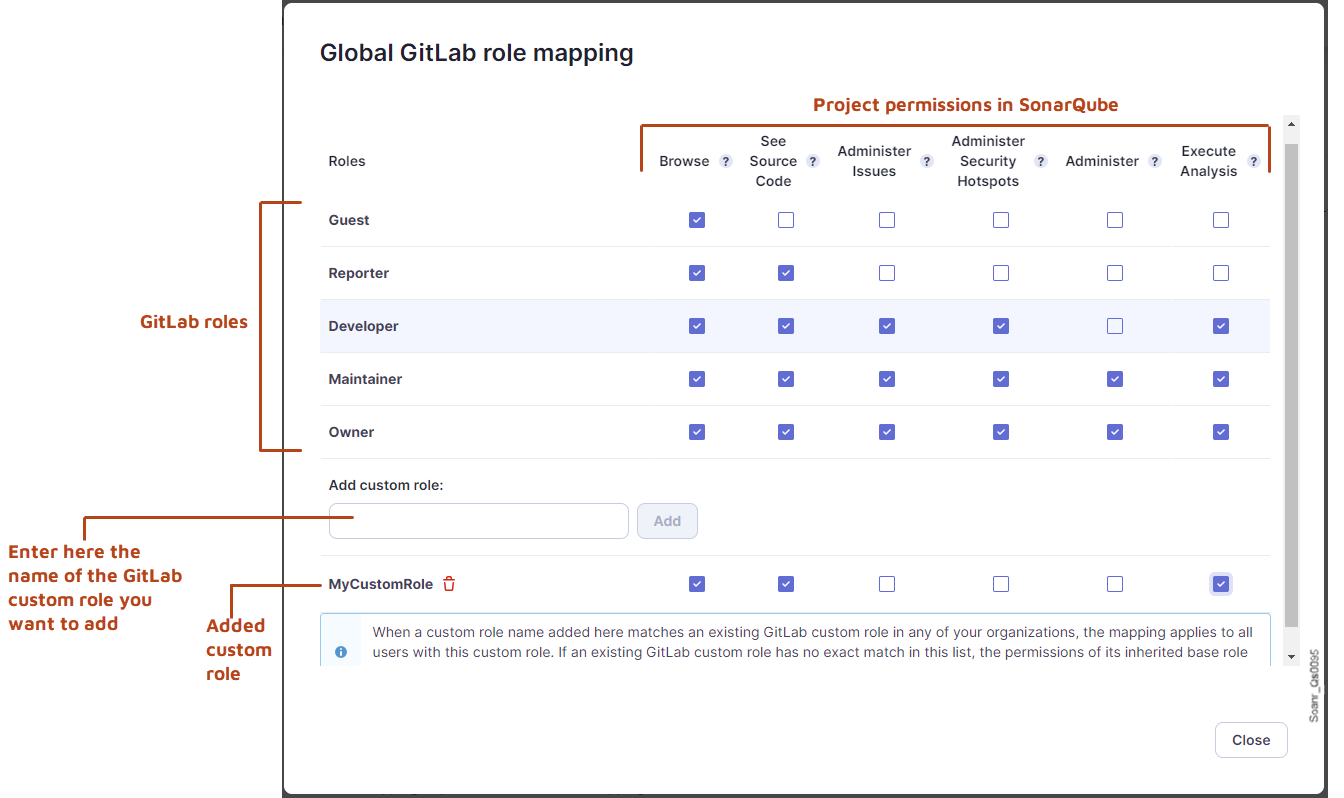
Task: Uncheck Browse for the Maintainer role
Action: [697, 379]
